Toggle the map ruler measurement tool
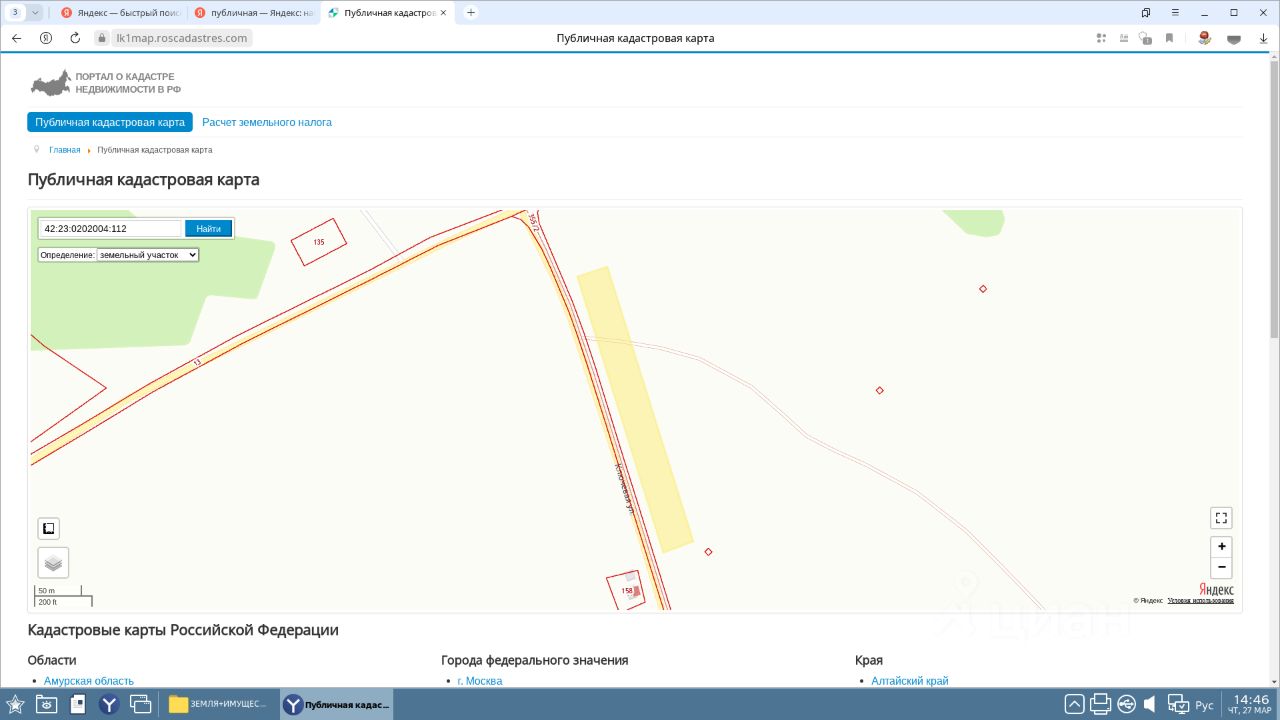Screen dimensions: 1280x720 (48, 528)
